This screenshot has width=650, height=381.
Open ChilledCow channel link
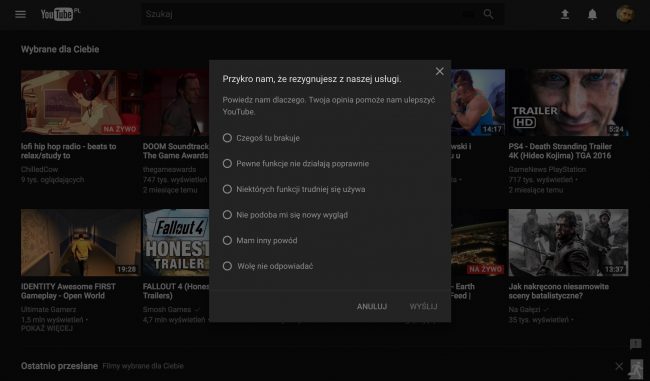39,170
